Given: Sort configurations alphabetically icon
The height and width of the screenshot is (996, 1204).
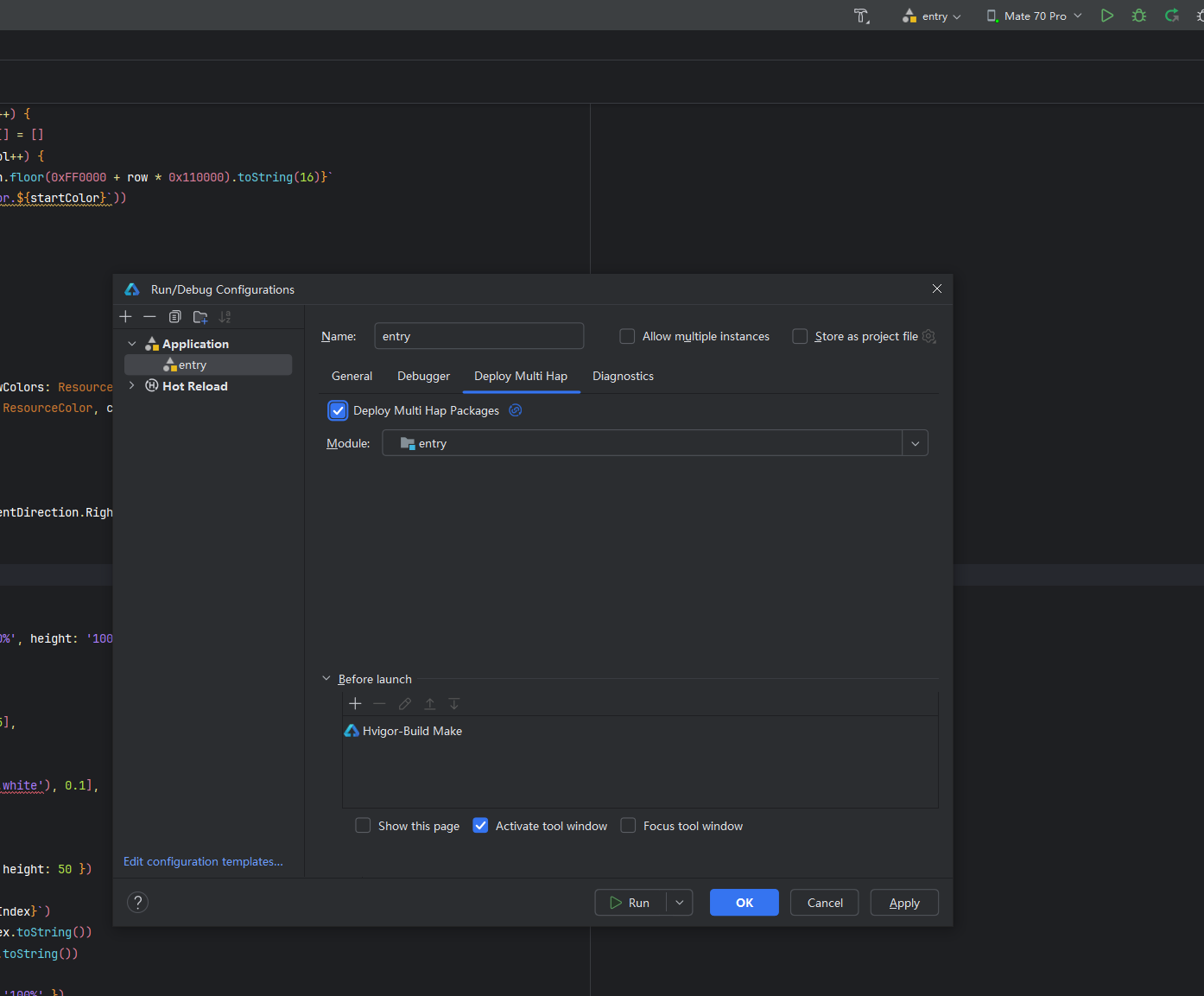Looking at the screenshot, I should point(225,317).
